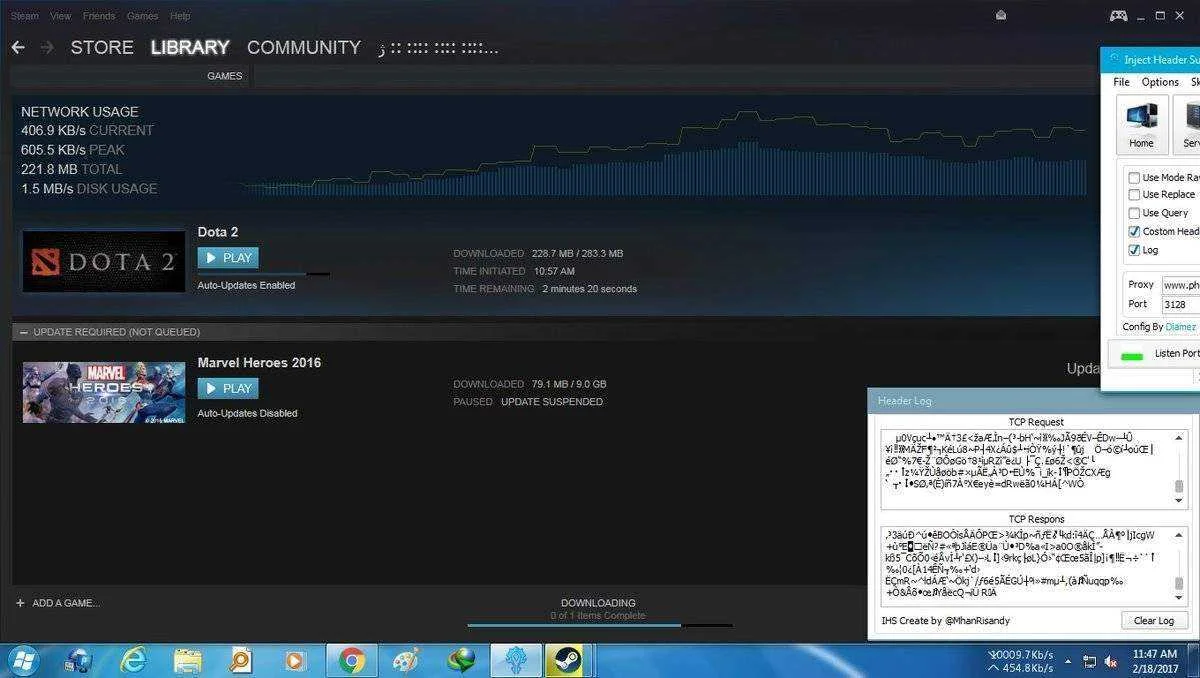Click the Home icon in Inject Header
The width and height of the screenshot is (1200, 678).
[1141, 126]
